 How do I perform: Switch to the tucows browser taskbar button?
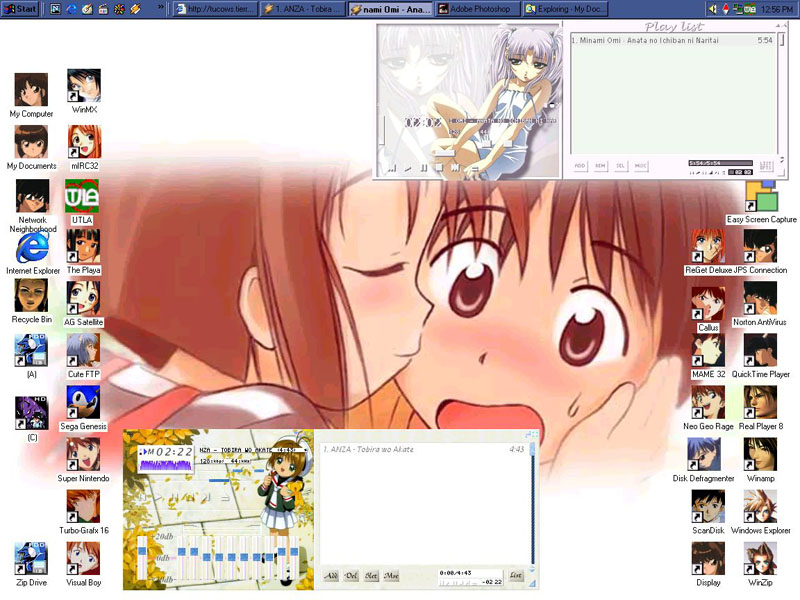(x=216, y=9)
